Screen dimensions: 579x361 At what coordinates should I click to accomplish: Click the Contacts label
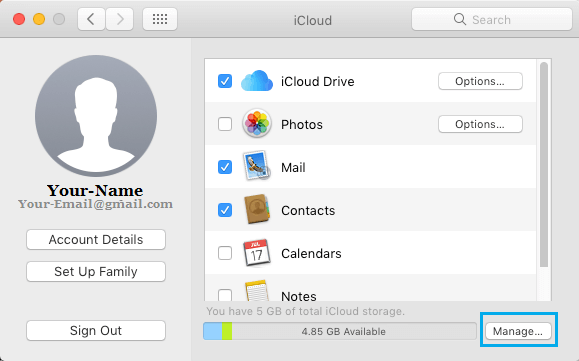point(308,211)
